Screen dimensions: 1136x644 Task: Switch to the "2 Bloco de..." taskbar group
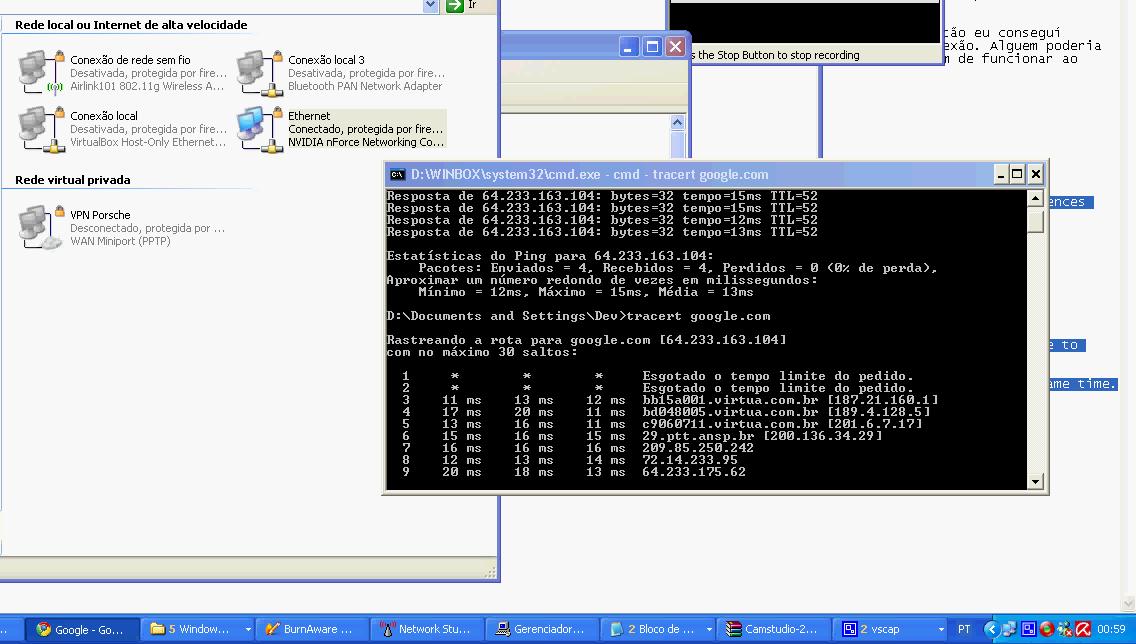(655, 629)
